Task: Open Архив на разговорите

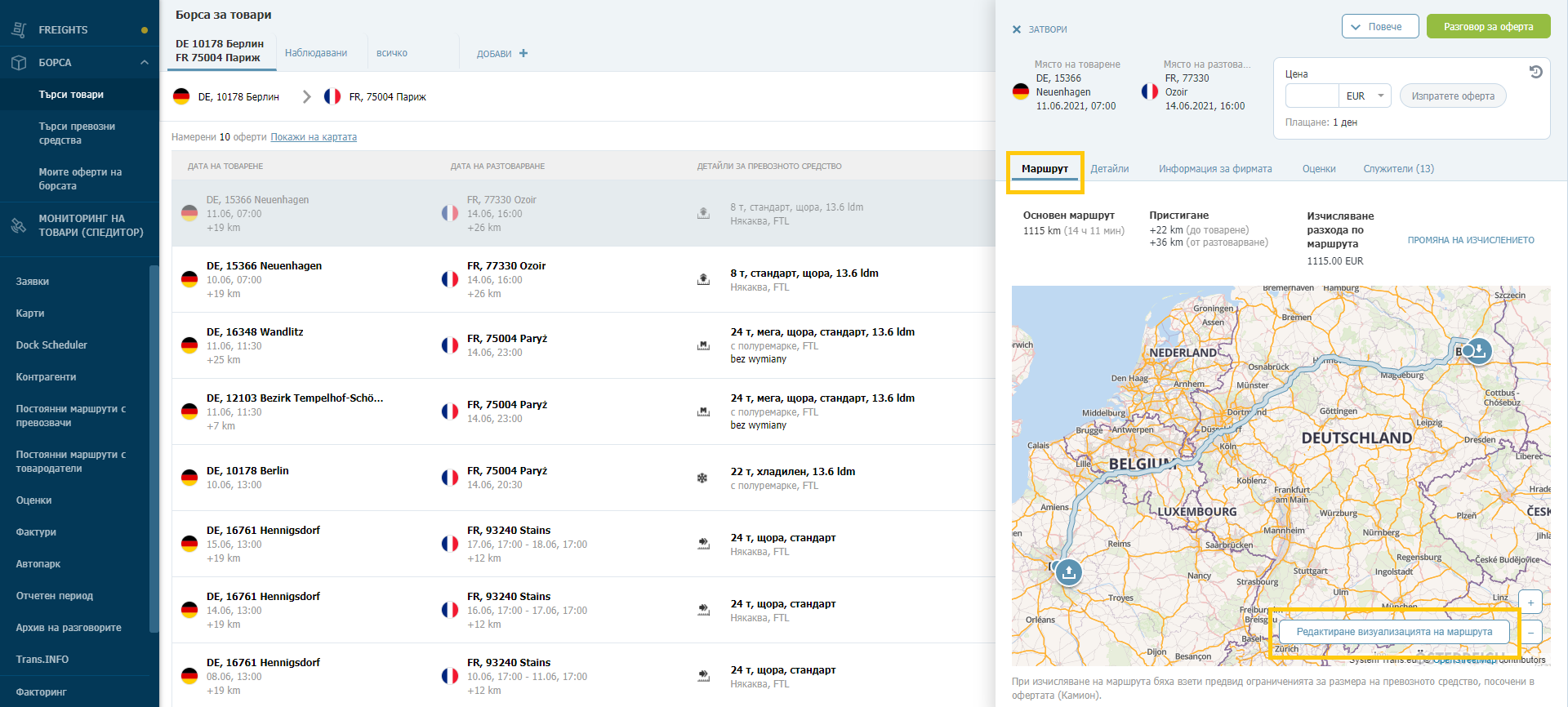Action: point(69,628)
